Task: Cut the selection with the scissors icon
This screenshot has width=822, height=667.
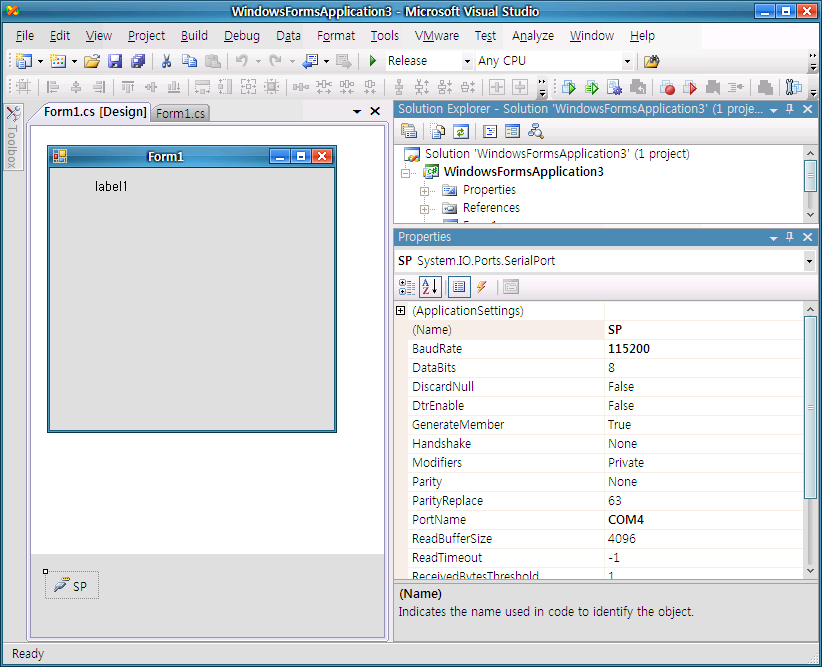Action: 166,61
